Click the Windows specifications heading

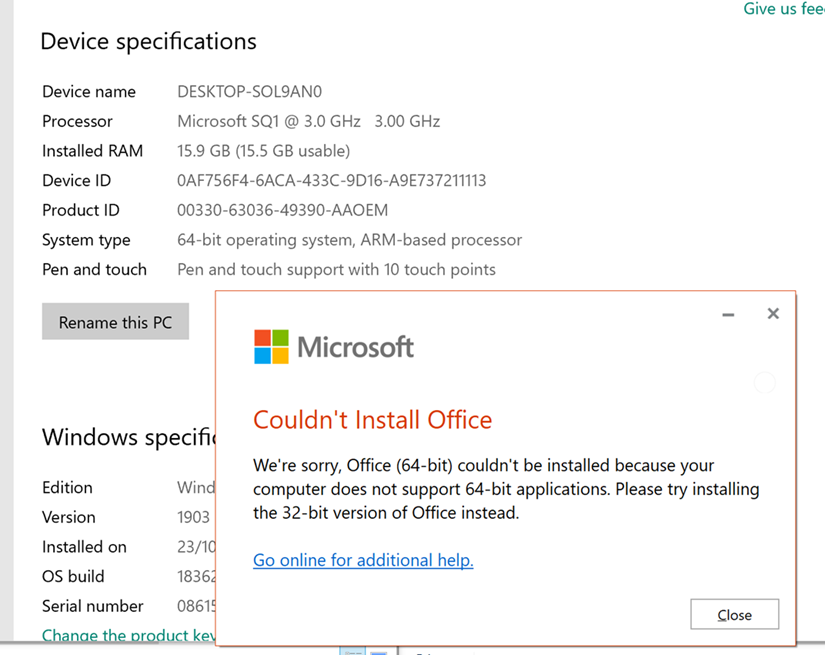point(128,437)
